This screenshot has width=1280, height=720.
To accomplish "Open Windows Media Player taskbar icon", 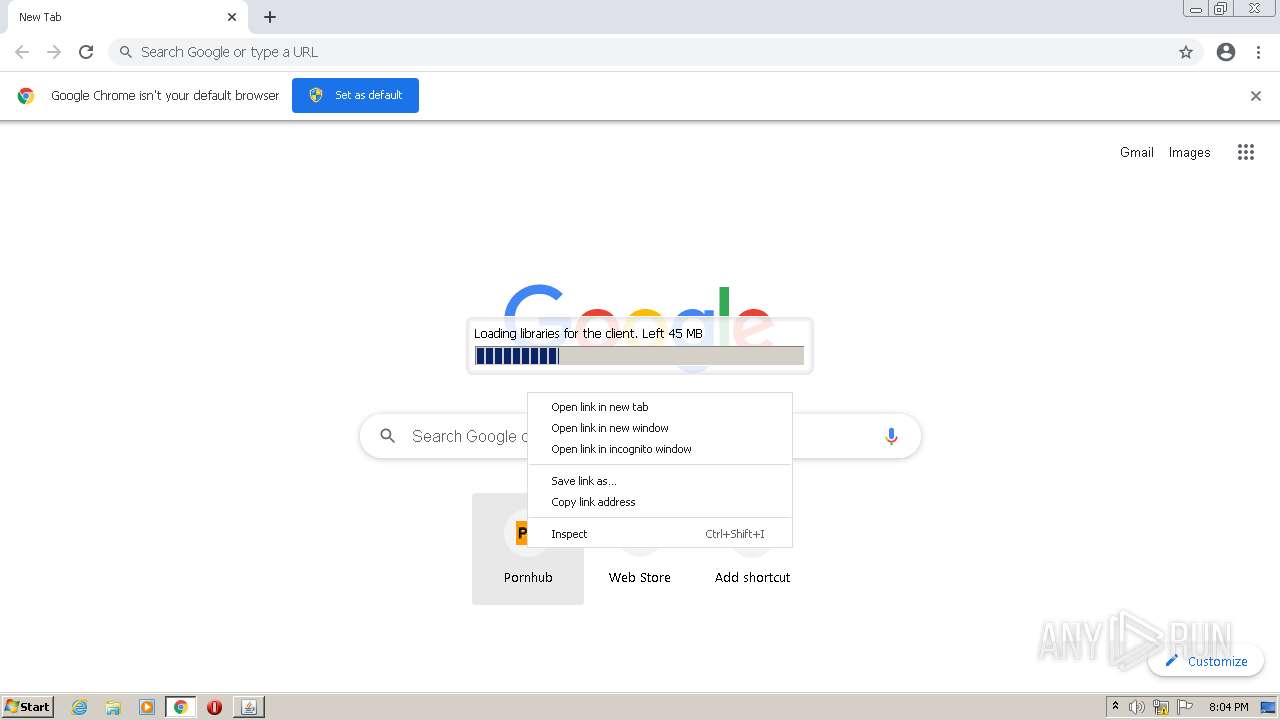I will point(147,707).
